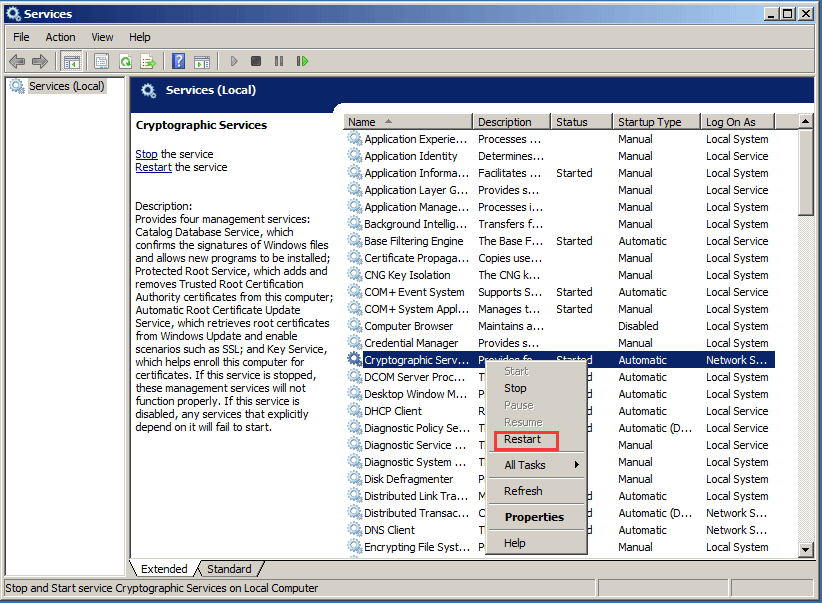Screen dimensions: 822x603
Task: Select DCOM Server Process Launcher row
Action: tap(560, 377)
